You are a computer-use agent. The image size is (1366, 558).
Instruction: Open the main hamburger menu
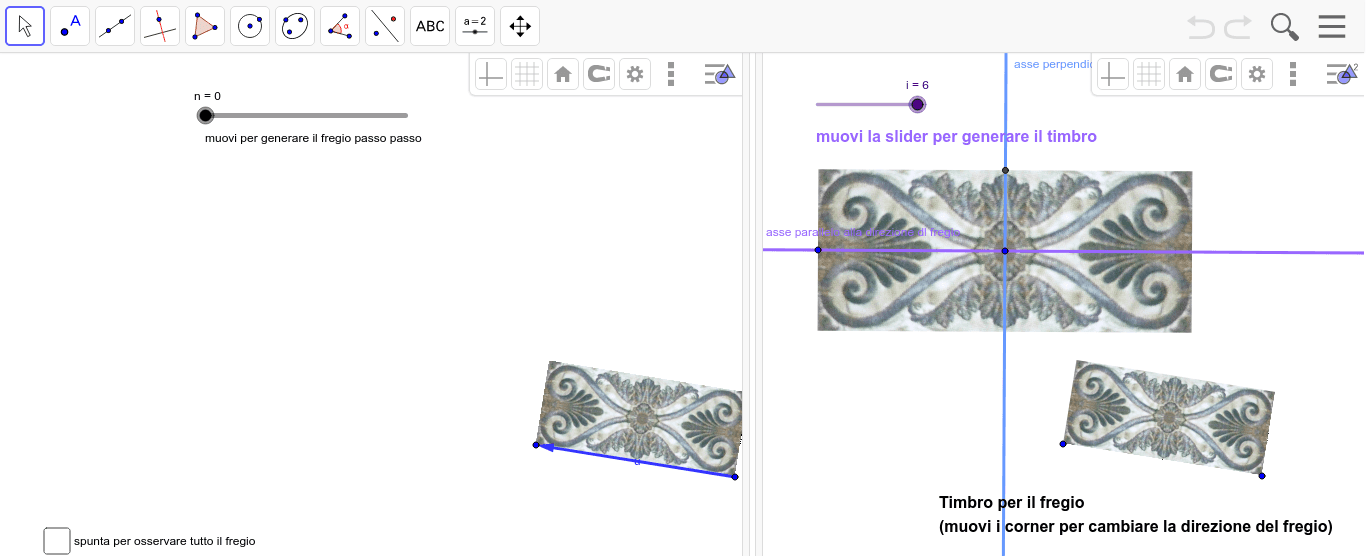(x=1331, y=27)
